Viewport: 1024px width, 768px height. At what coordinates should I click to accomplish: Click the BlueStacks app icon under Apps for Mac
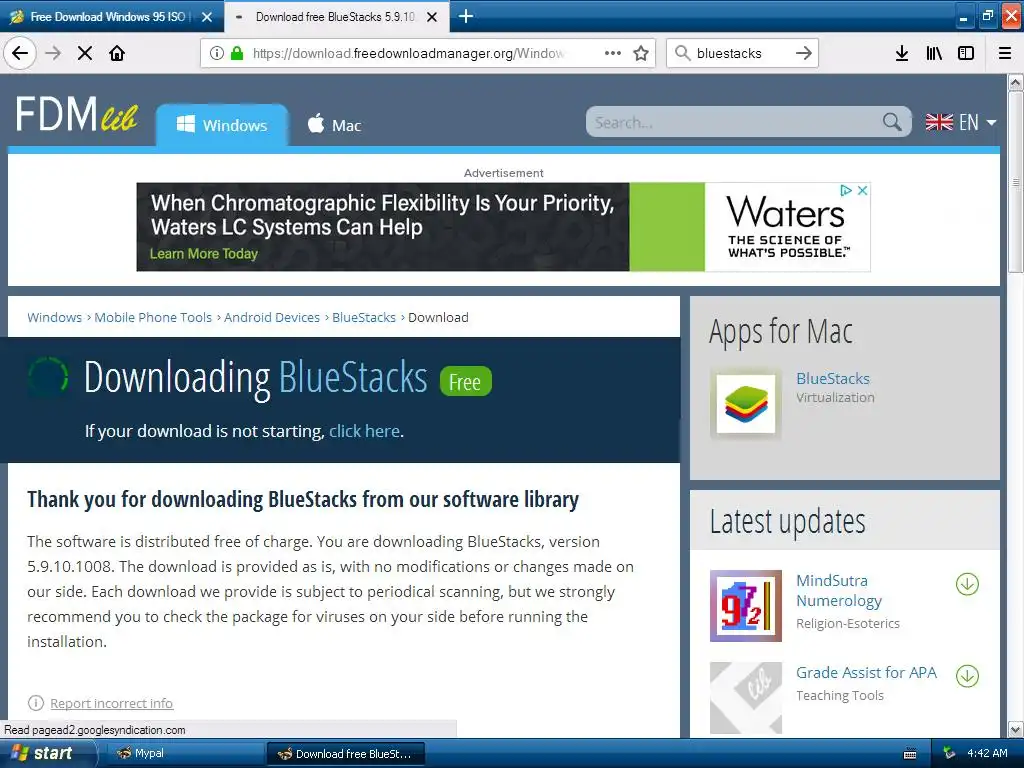point(746,404)
